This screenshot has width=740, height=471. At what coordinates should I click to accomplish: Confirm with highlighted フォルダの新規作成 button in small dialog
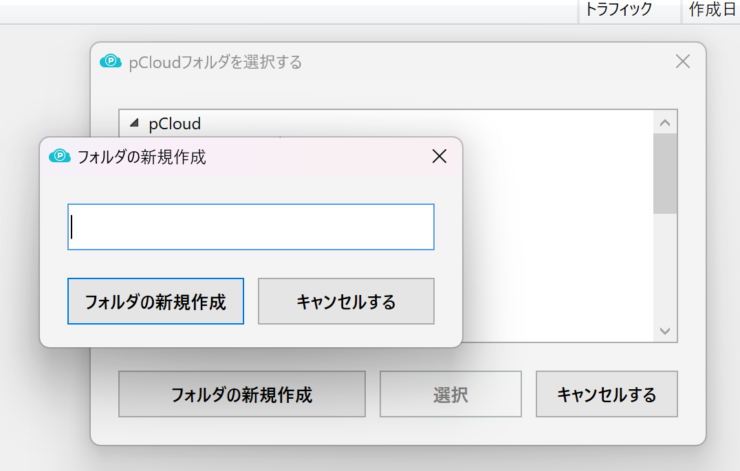pyautogui.click(x=156, y=301)
